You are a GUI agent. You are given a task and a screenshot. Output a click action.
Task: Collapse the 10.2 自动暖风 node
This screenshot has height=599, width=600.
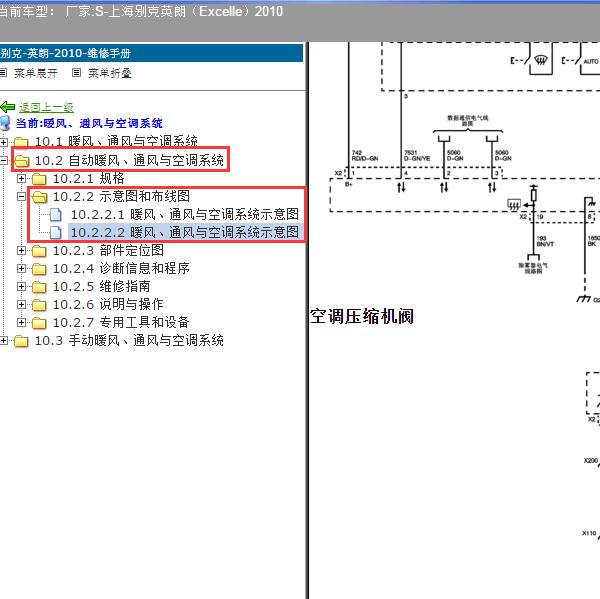(3, 160)
